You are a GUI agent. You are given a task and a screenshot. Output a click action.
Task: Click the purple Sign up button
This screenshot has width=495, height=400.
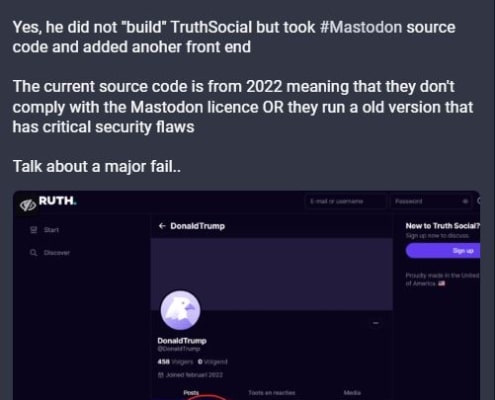click(443, 251)
